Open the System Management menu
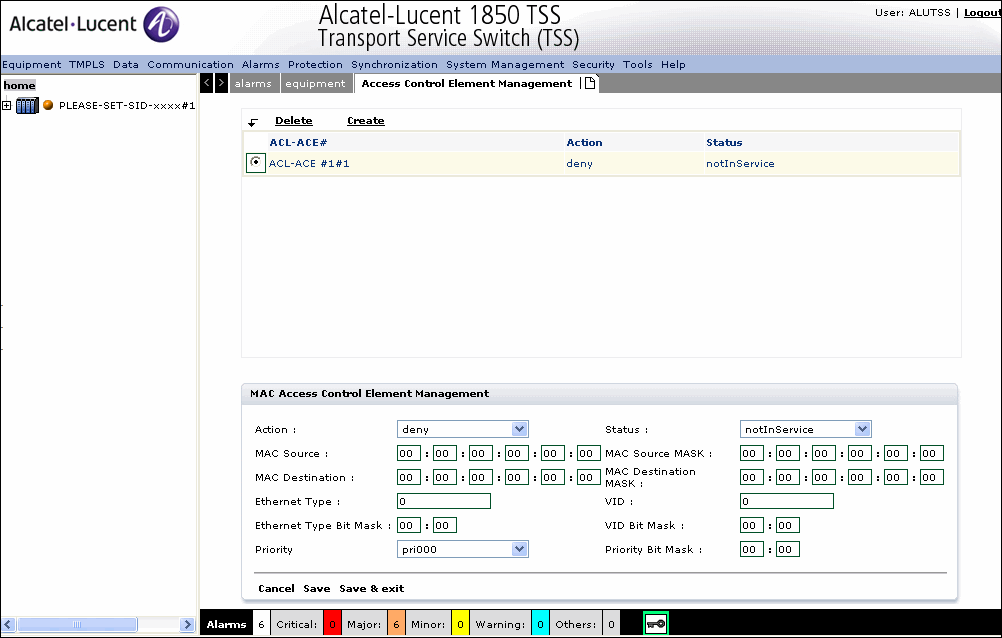 [x=505, y=65]
